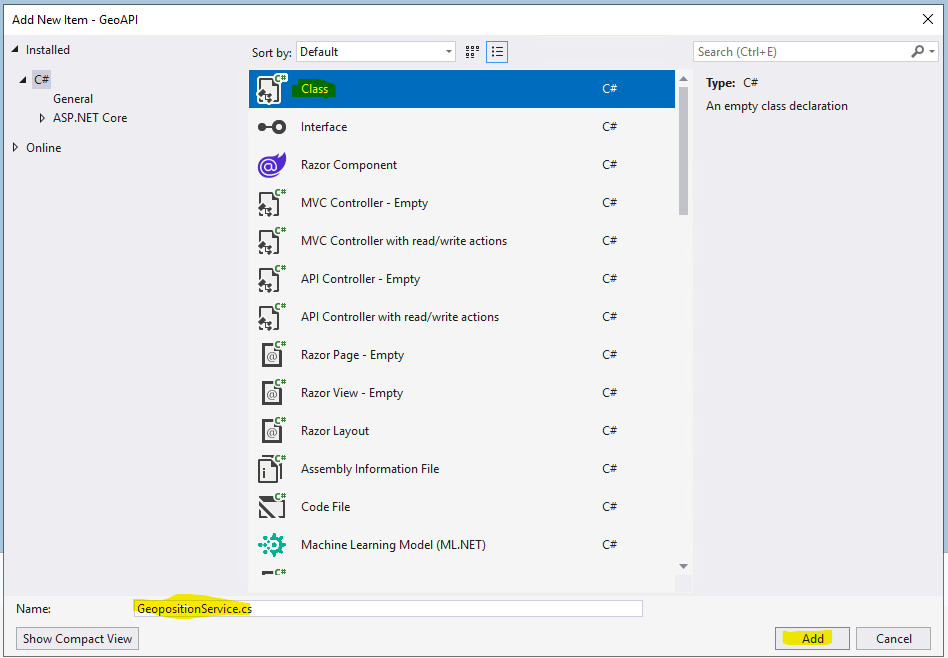Select the Interface template icon
This screenshot has width=948, height=658.
coord(271,127)
